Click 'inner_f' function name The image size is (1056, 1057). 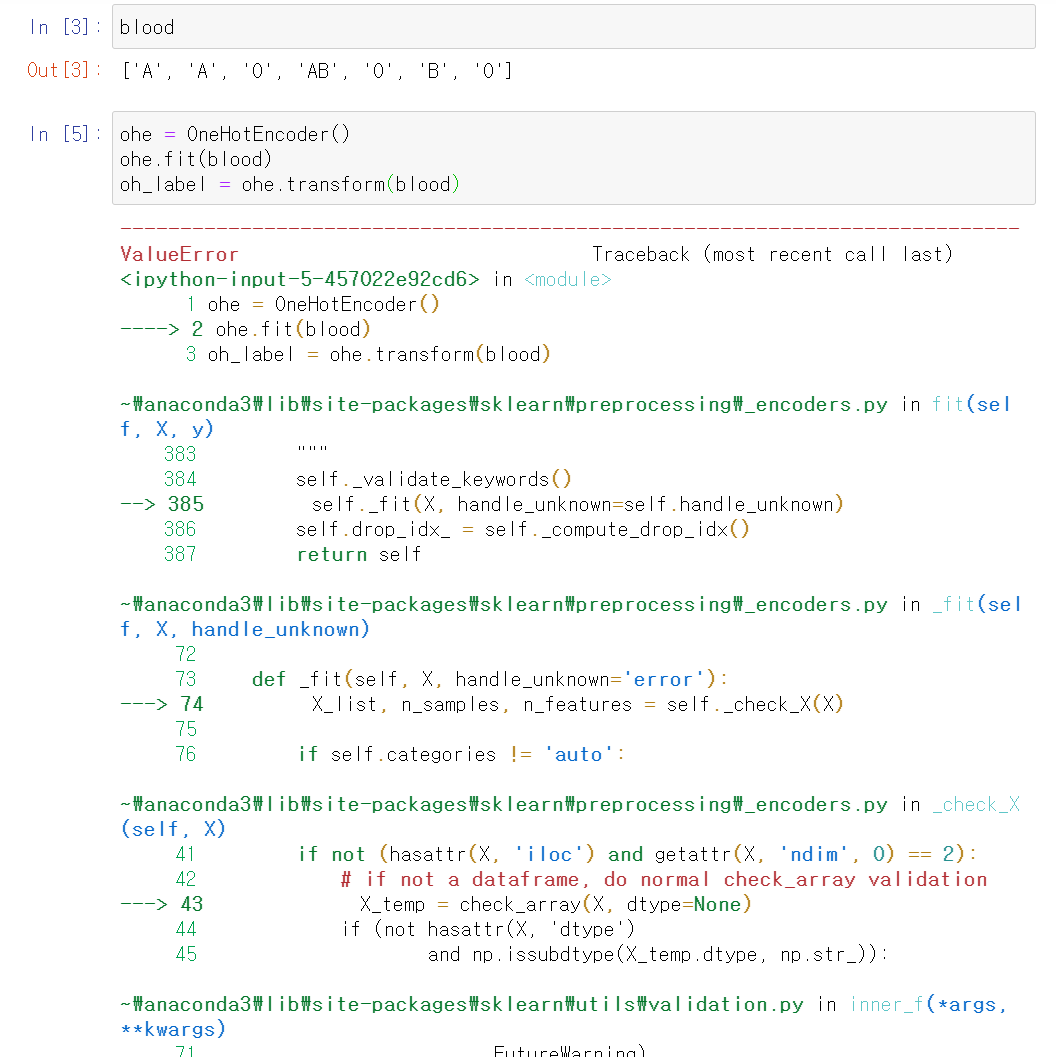[x=887, y=1004]
